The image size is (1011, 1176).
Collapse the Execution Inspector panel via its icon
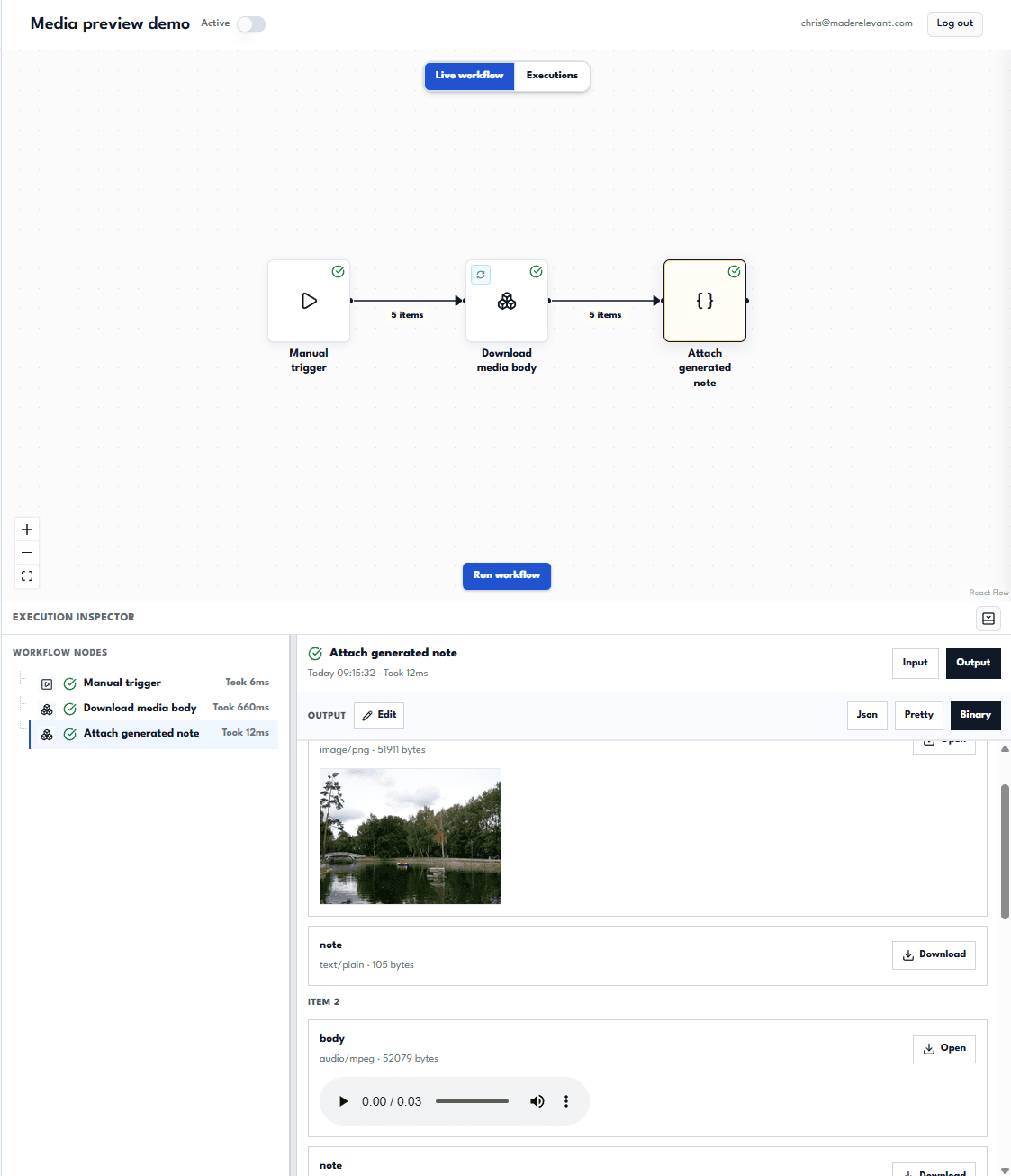988,618
